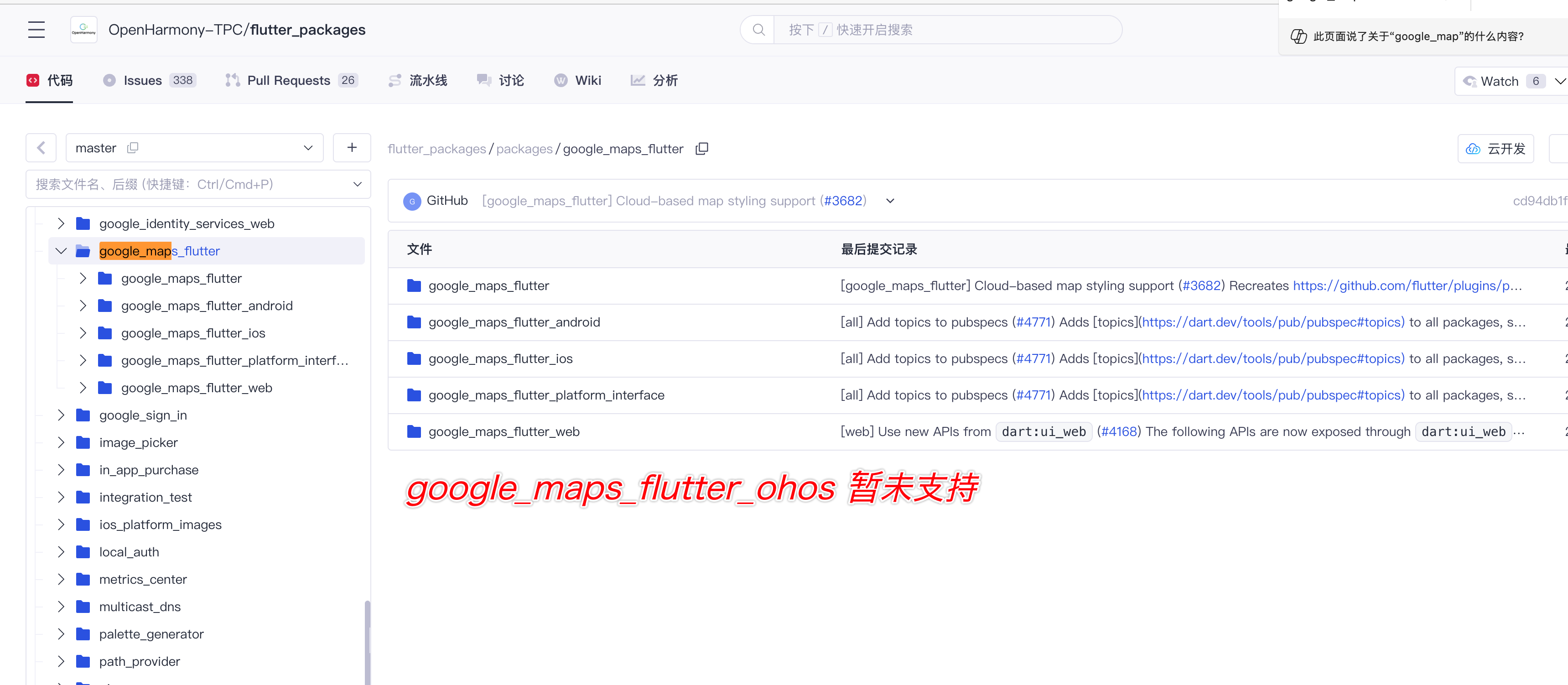This screenshot has width=1568, height=685.
Task: Expand the image_picker folder
Action: [61, 442]
